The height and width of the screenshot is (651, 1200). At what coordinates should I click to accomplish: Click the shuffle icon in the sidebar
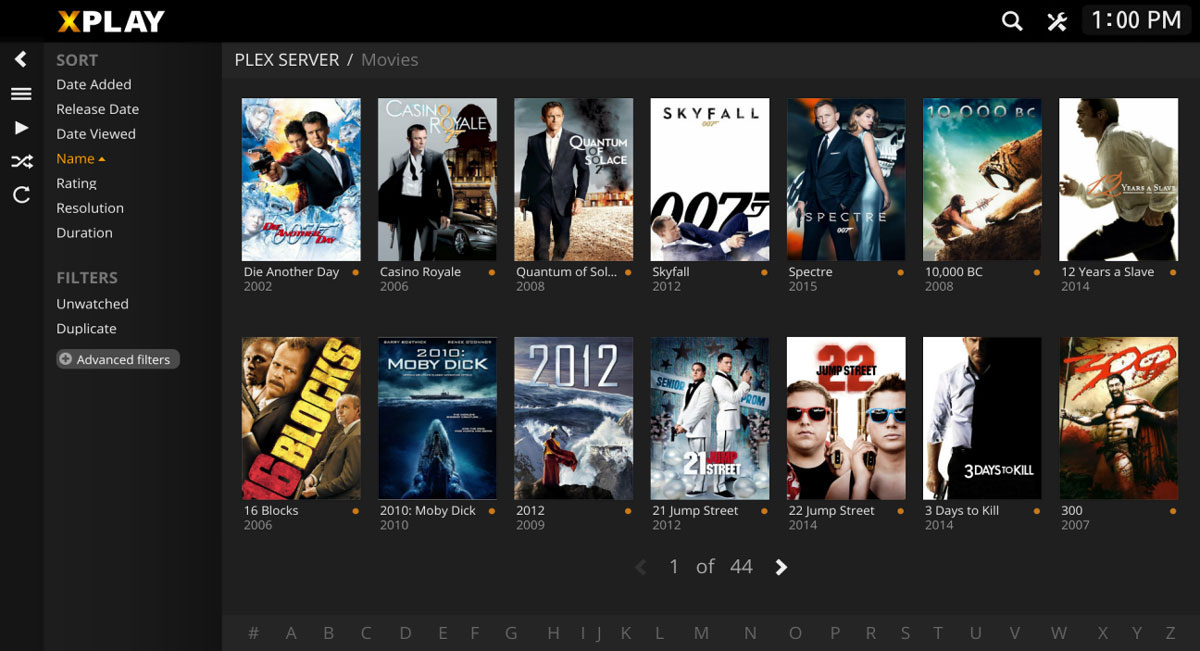click(21, 161)
